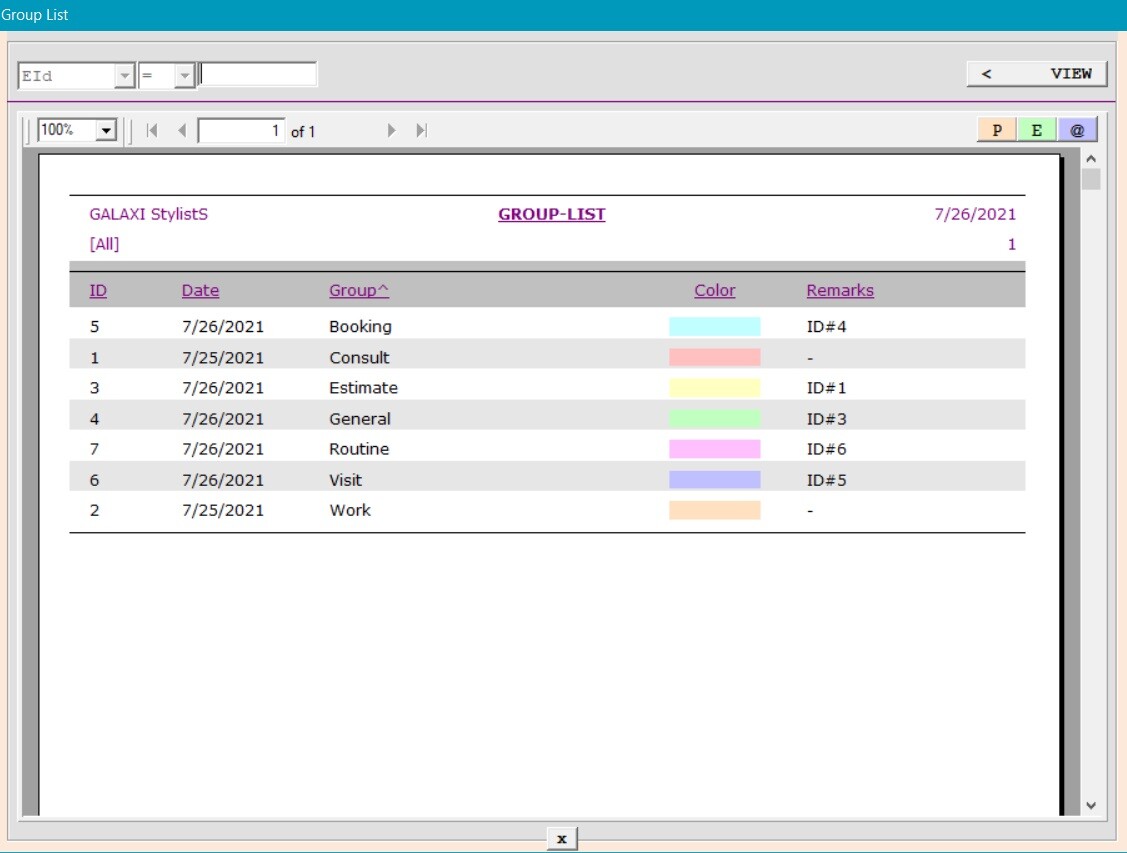Click the report date 7/26/2021 in header
1127x853 pixels.
[975, 214]
